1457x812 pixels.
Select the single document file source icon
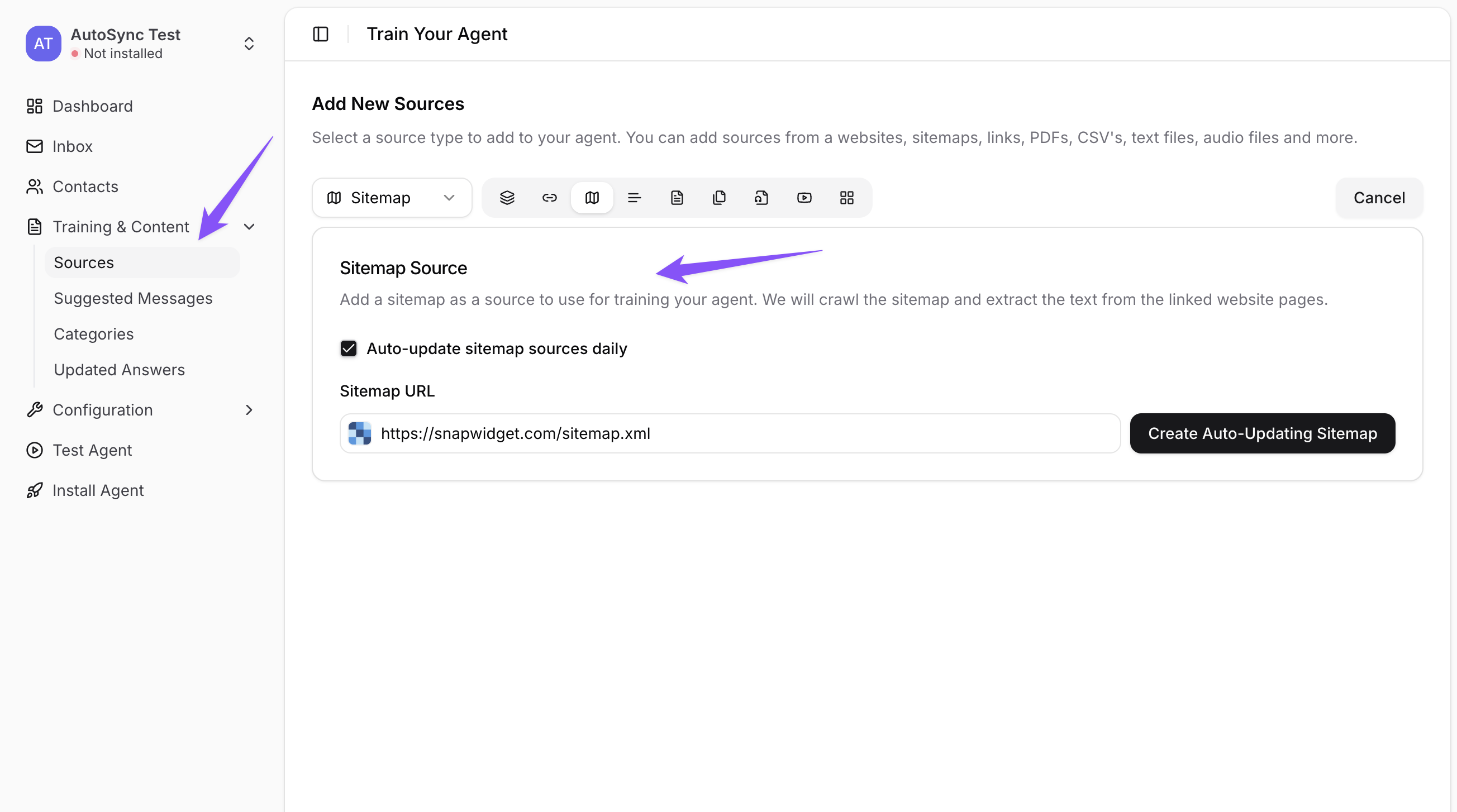tap(677, 198)
